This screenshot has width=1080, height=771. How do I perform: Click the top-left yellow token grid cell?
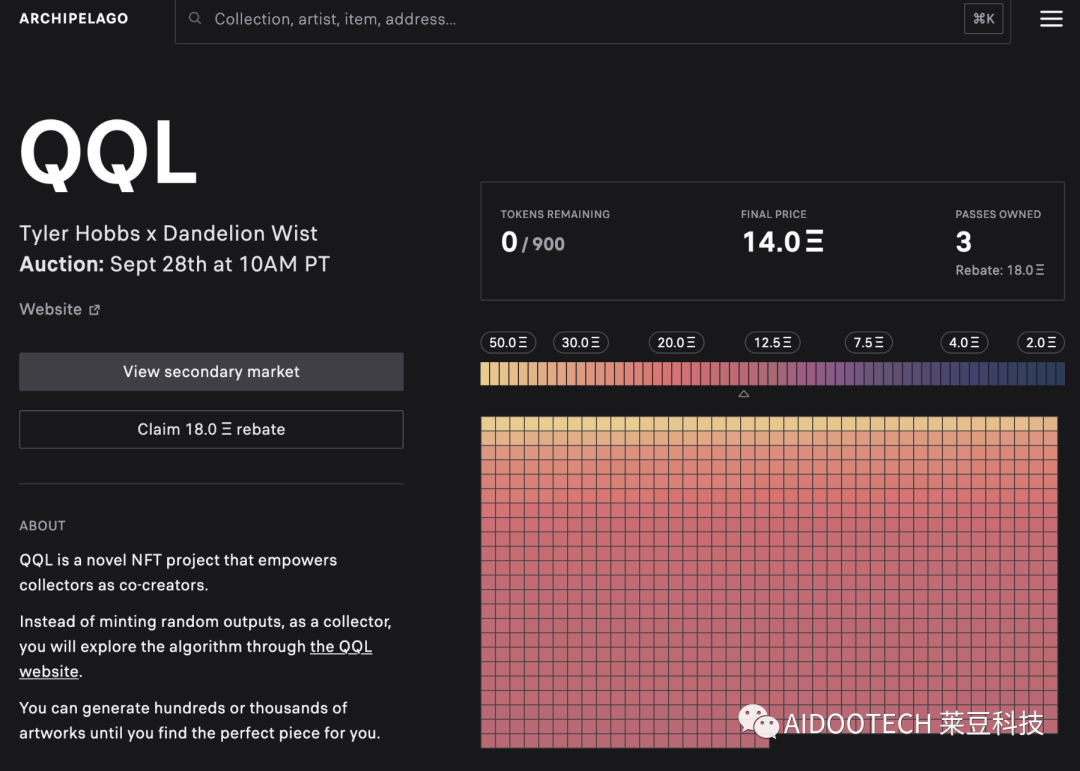click(488, 424)
